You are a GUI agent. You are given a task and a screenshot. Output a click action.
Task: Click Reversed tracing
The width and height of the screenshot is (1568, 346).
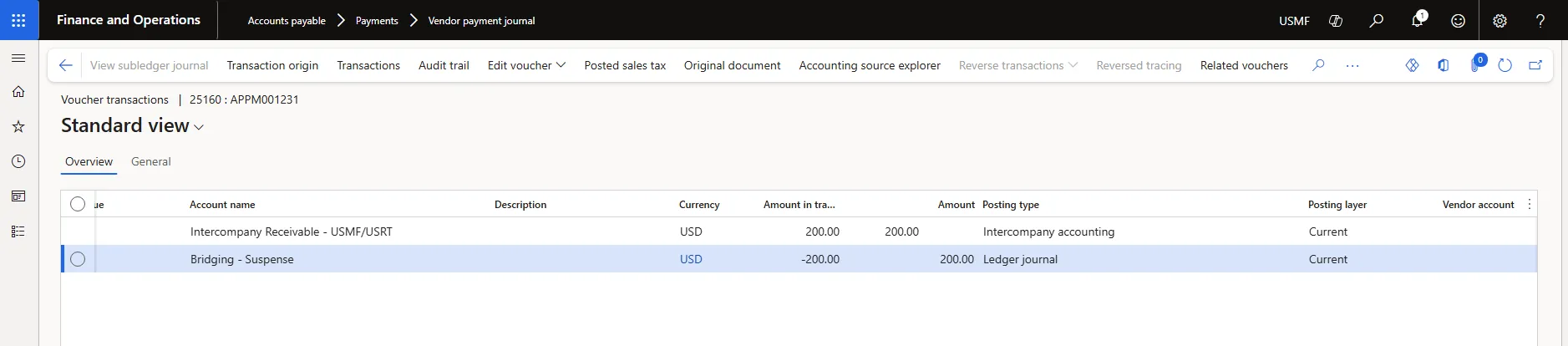pos(1139,65)
